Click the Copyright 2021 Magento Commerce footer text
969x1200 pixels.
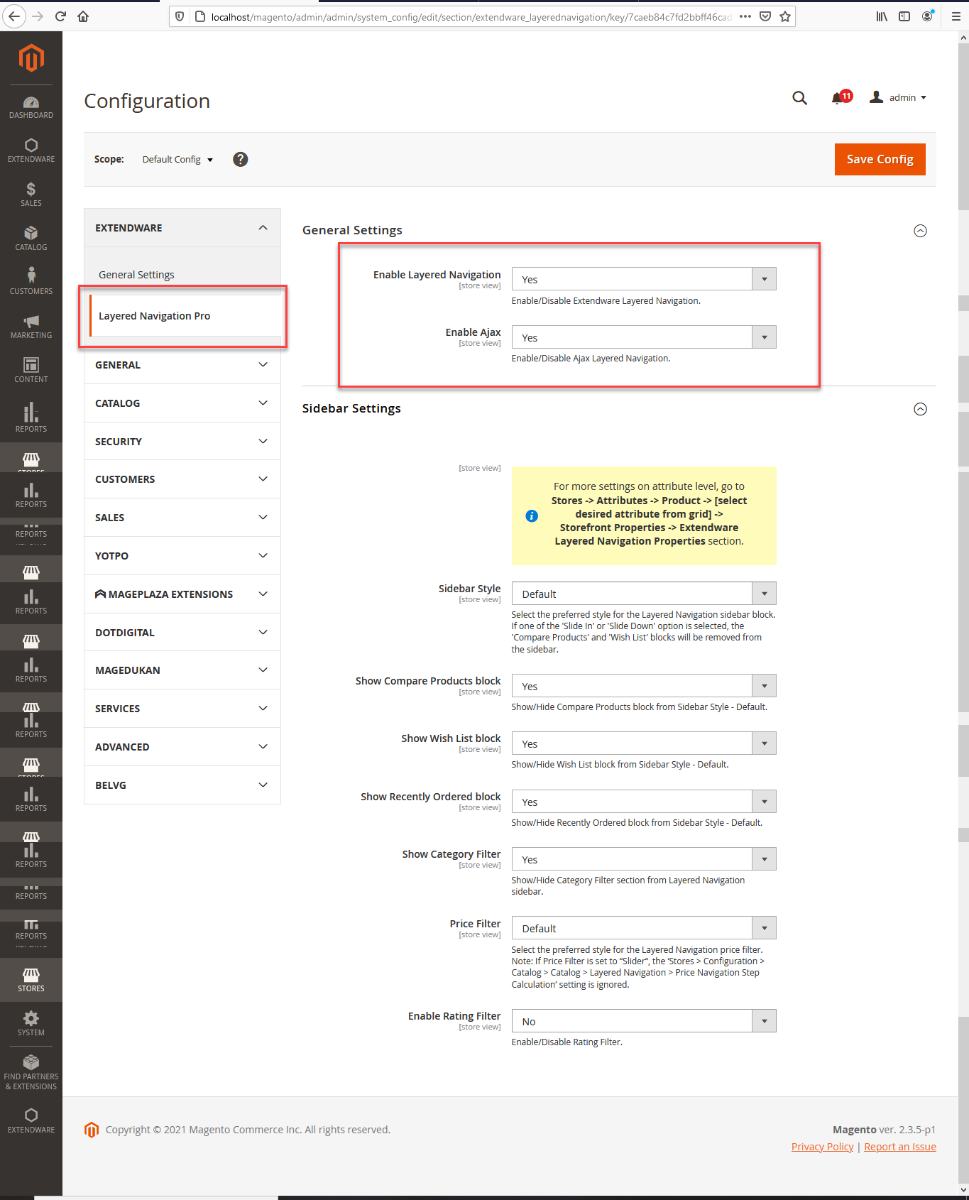248,1130
